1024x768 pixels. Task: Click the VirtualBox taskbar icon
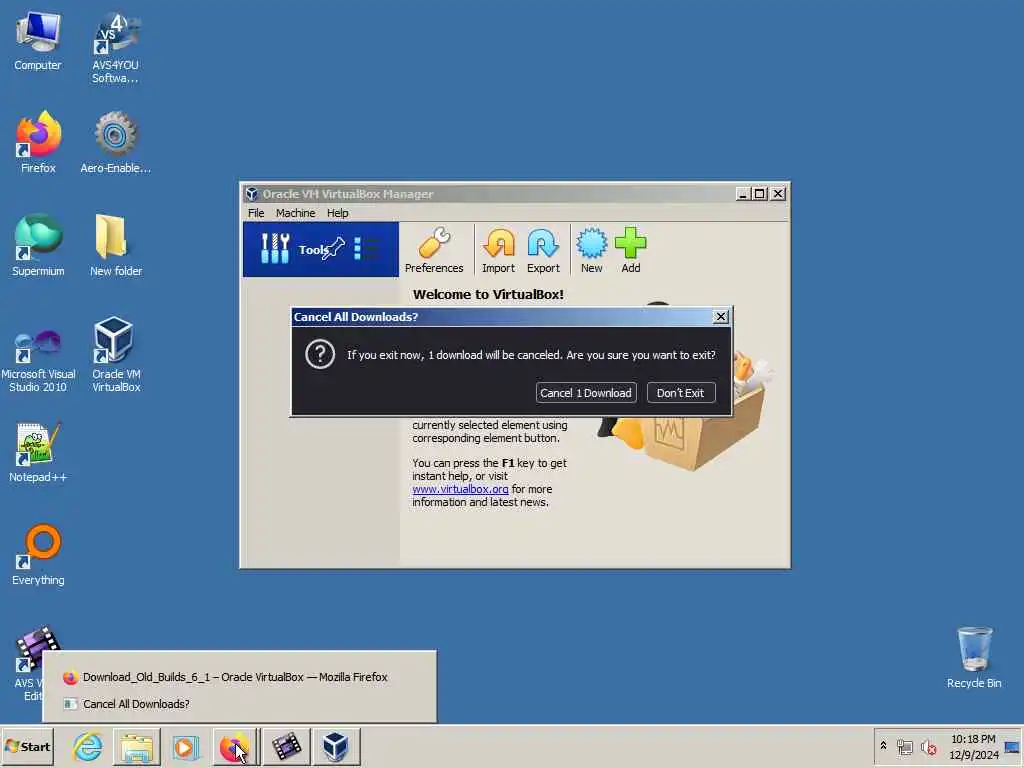click(x=336, y=746)
